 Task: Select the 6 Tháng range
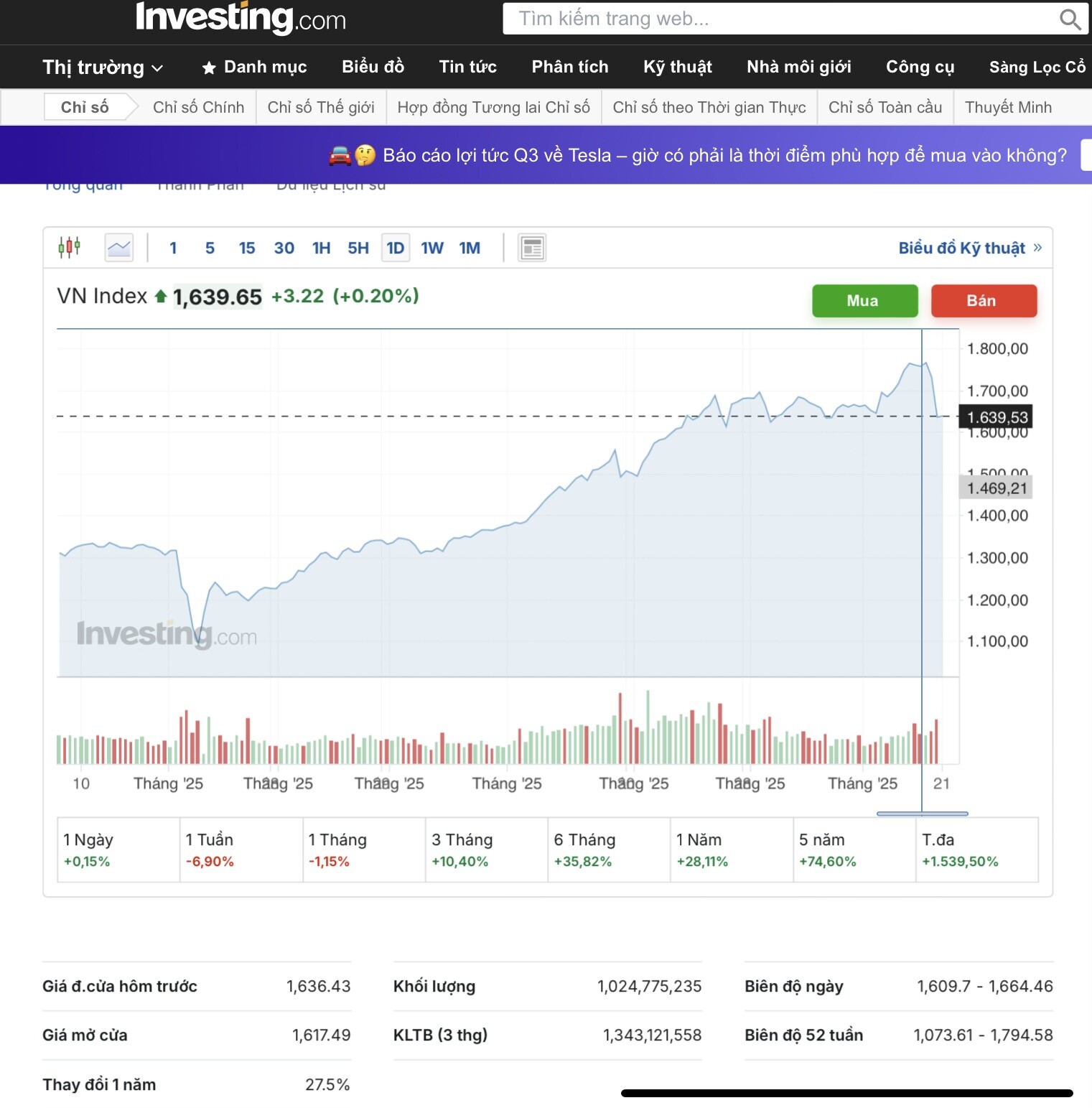pyautogui.click(x=609, y=849)
